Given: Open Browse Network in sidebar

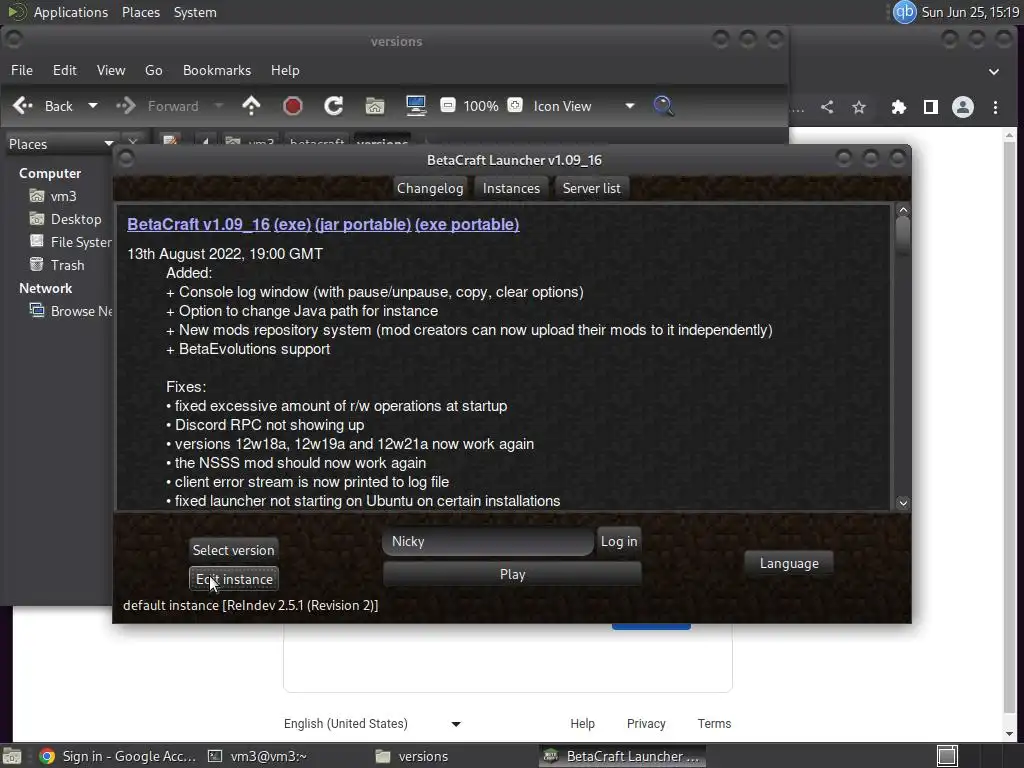Looking at the screenshot, I should click(71, 311).
